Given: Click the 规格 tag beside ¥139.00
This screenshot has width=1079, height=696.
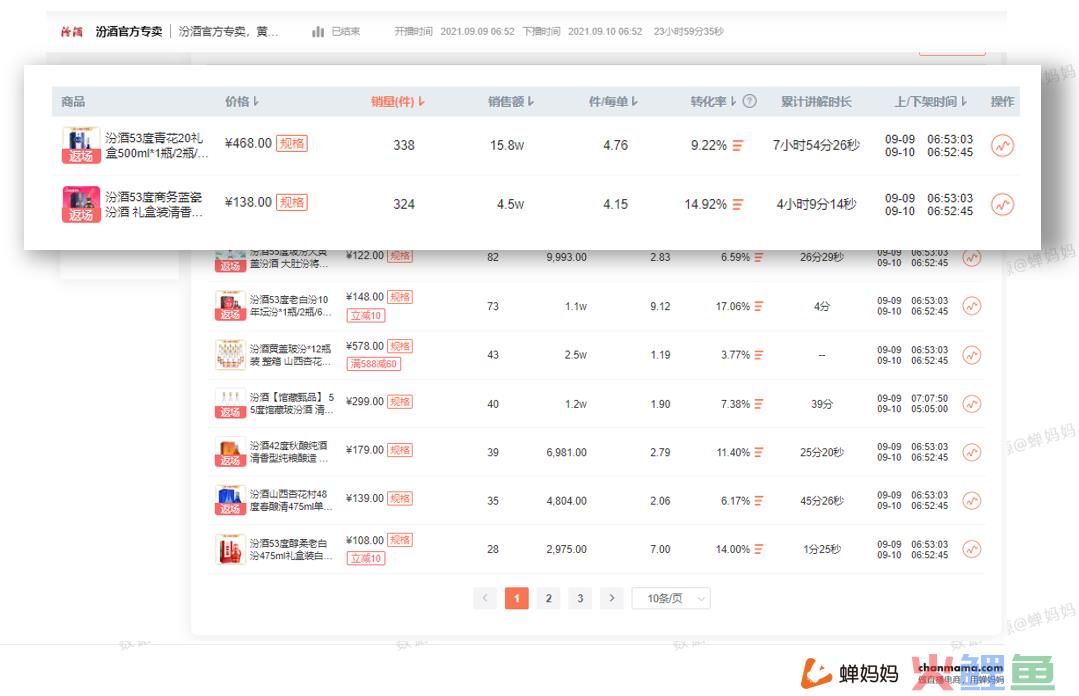Looking at the screenshot, I should click(x=400, y=498).
